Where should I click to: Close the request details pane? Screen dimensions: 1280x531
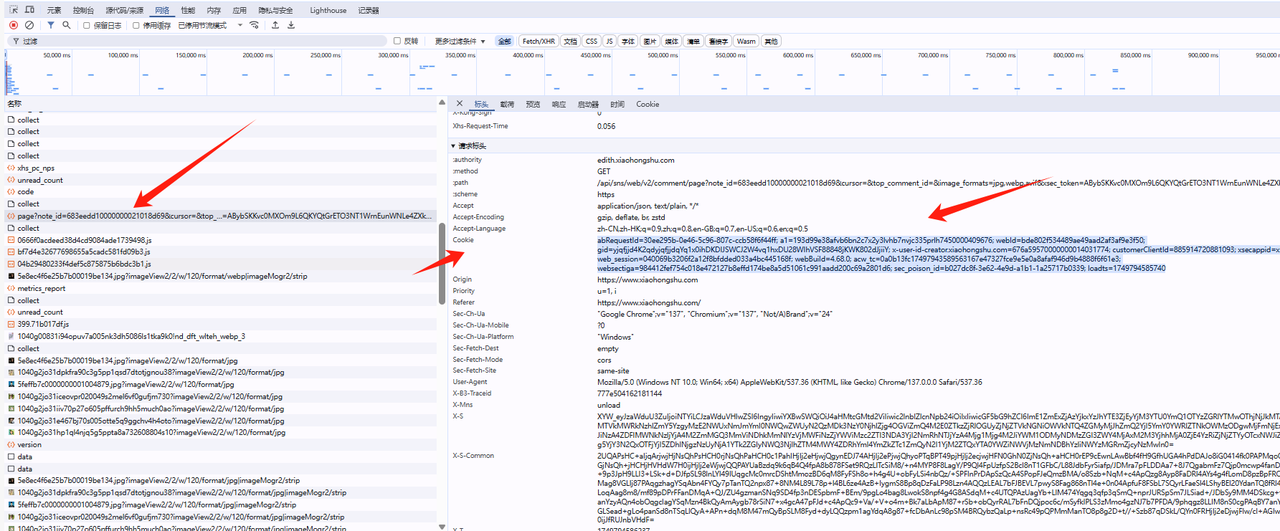[459, 104]
